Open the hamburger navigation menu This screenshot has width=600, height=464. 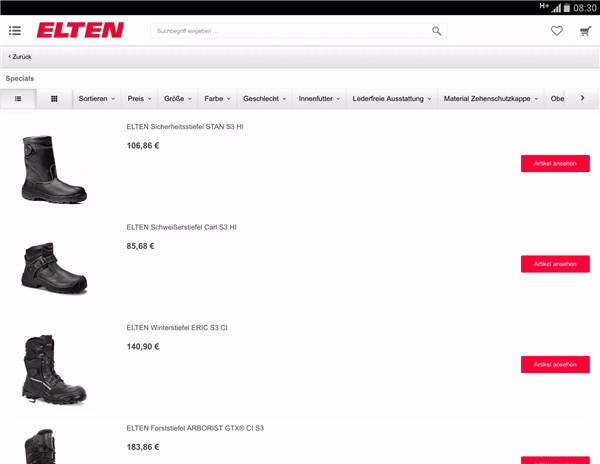coord(15,31)
